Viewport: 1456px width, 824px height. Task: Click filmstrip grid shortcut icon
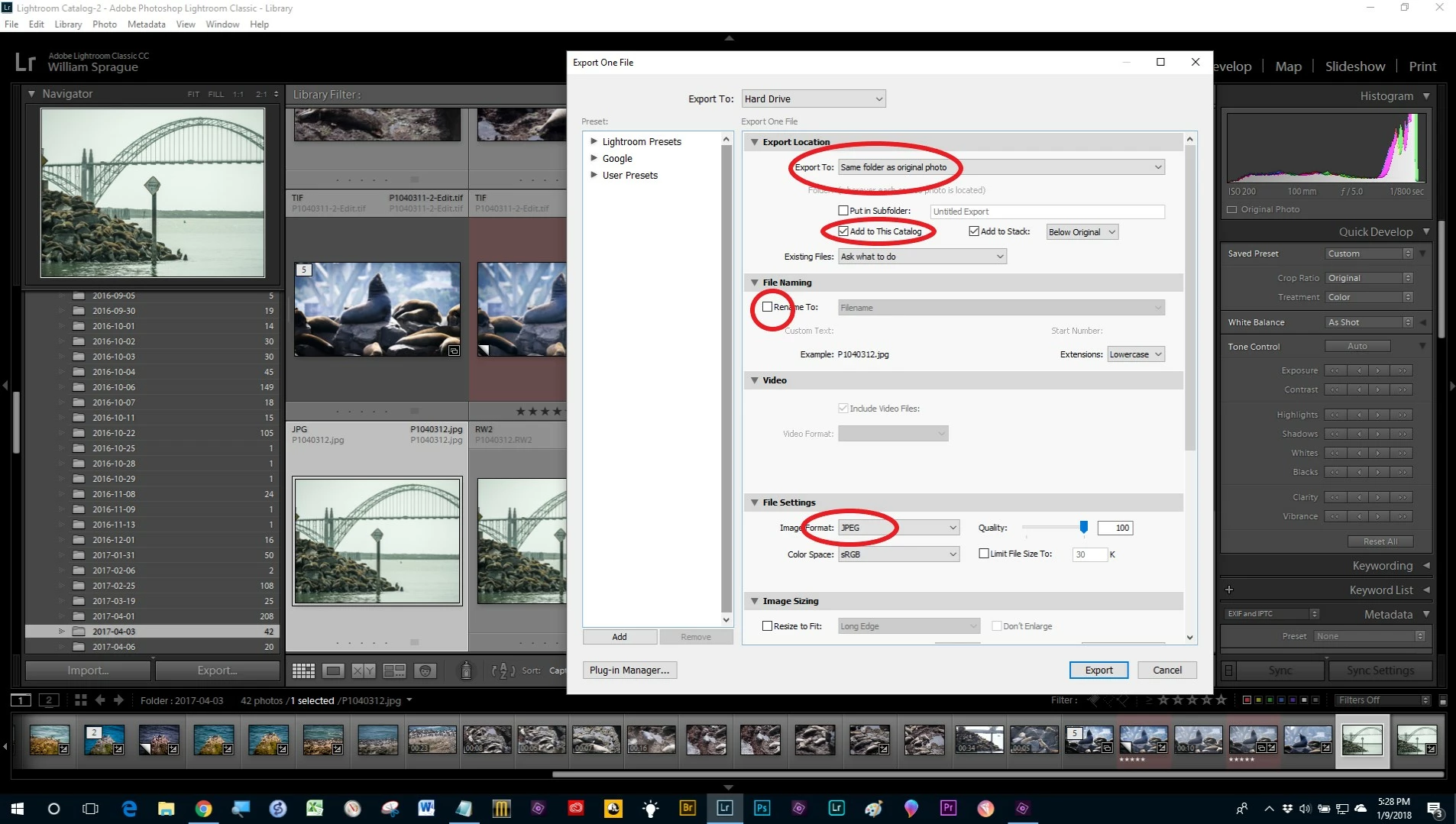pyautogui.click(x=80, y=700)
